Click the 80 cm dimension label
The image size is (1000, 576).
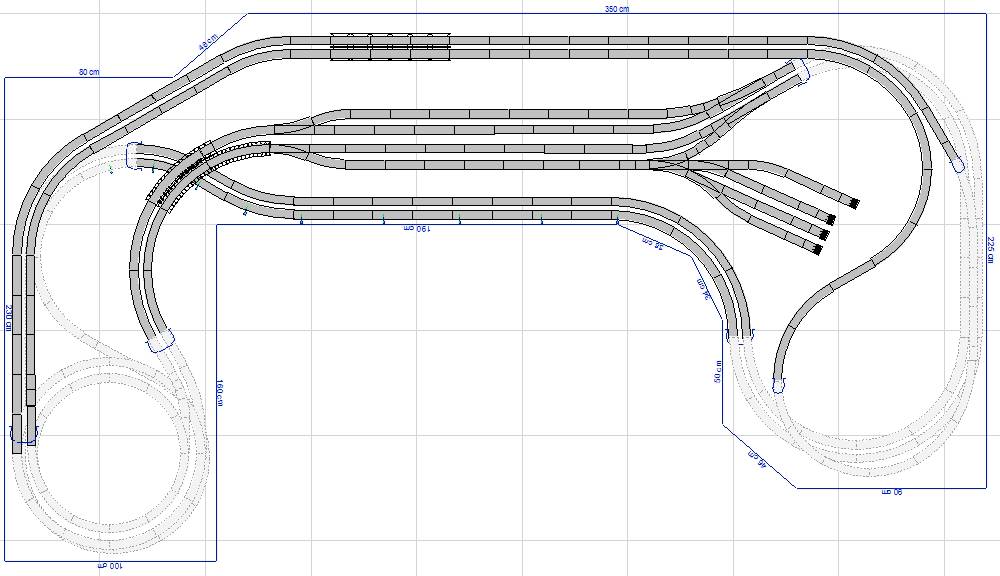tap(89, 72)
